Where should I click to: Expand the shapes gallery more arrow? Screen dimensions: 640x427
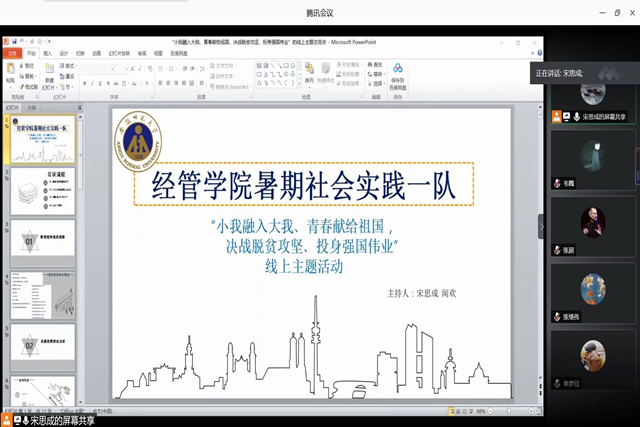coord(299,83)
